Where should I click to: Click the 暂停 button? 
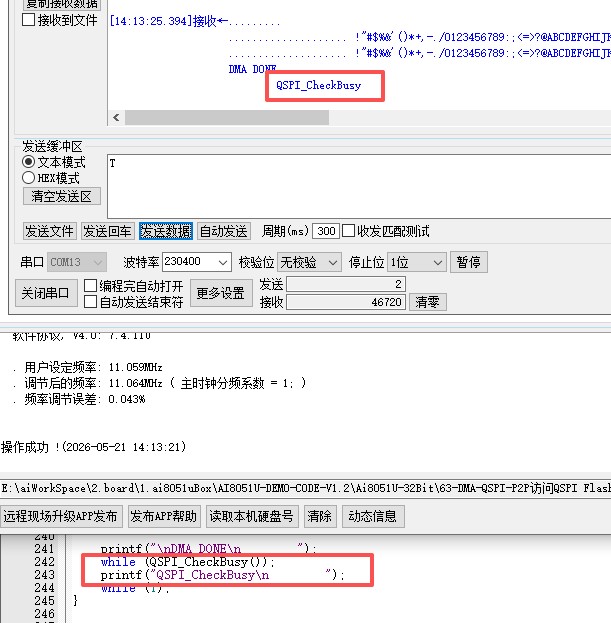pos(469,262)
